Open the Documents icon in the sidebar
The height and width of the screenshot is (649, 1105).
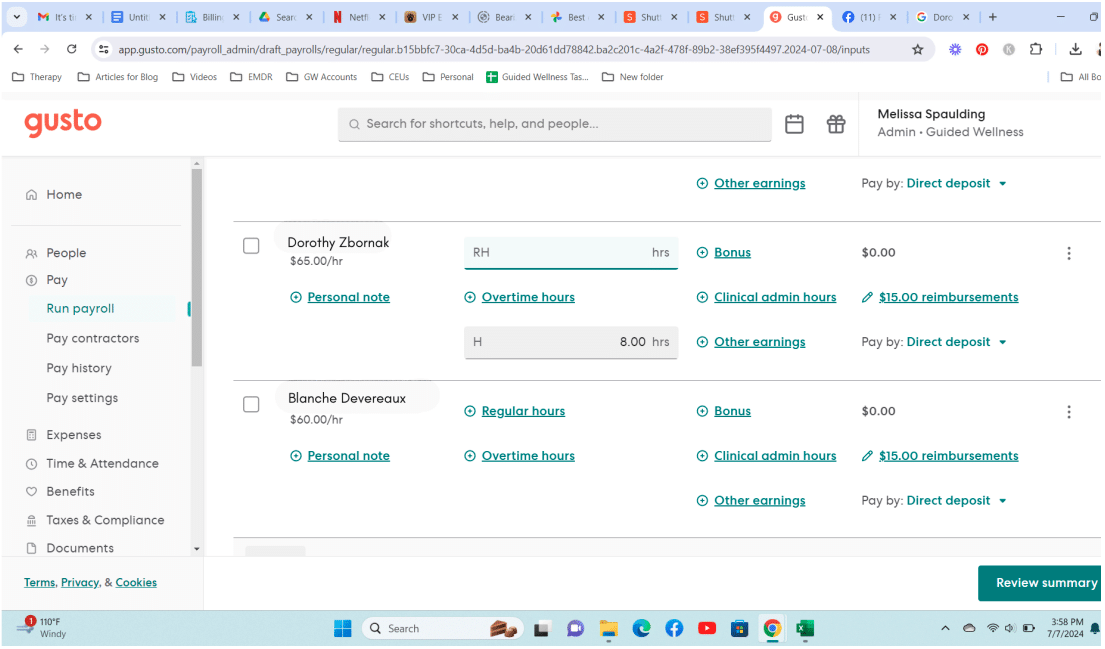tap(34, 547)
